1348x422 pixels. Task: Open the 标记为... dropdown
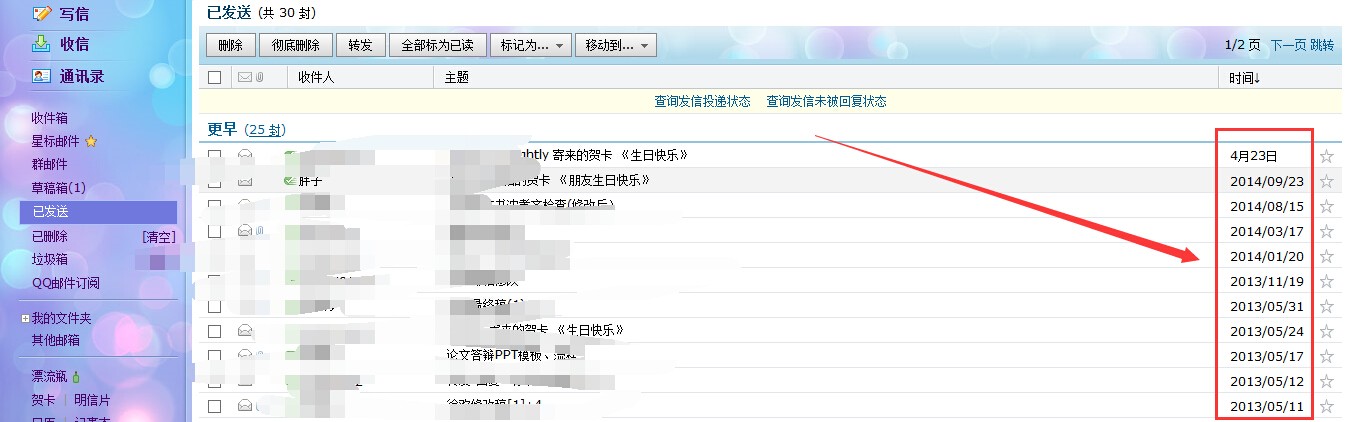532,45
